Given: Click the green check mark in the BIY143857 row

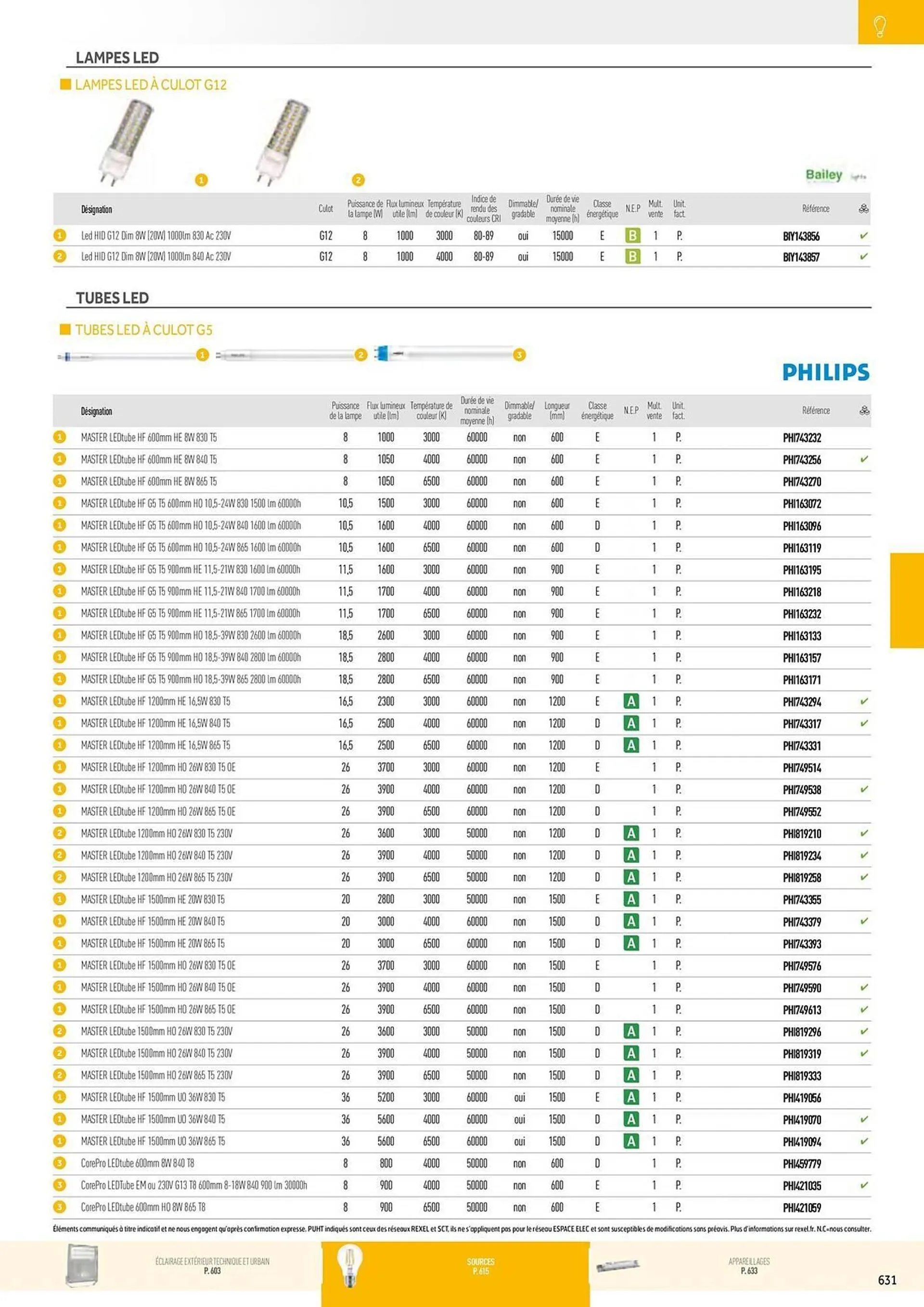Looking at the screenshot, I should point(864,256).
